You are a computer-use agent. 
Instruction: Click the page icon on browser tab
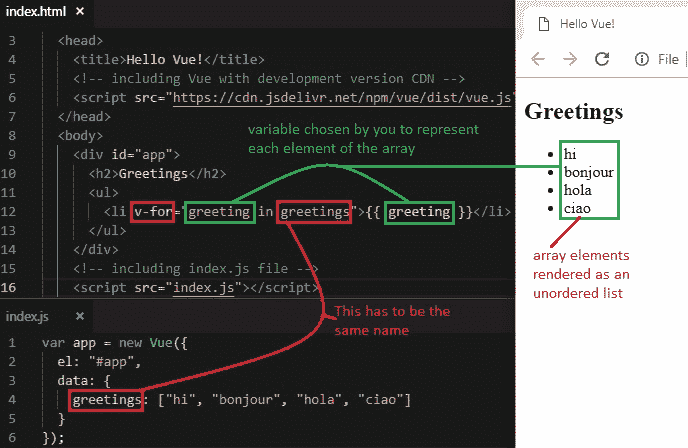pyautogui.click(x=544, y=24)
